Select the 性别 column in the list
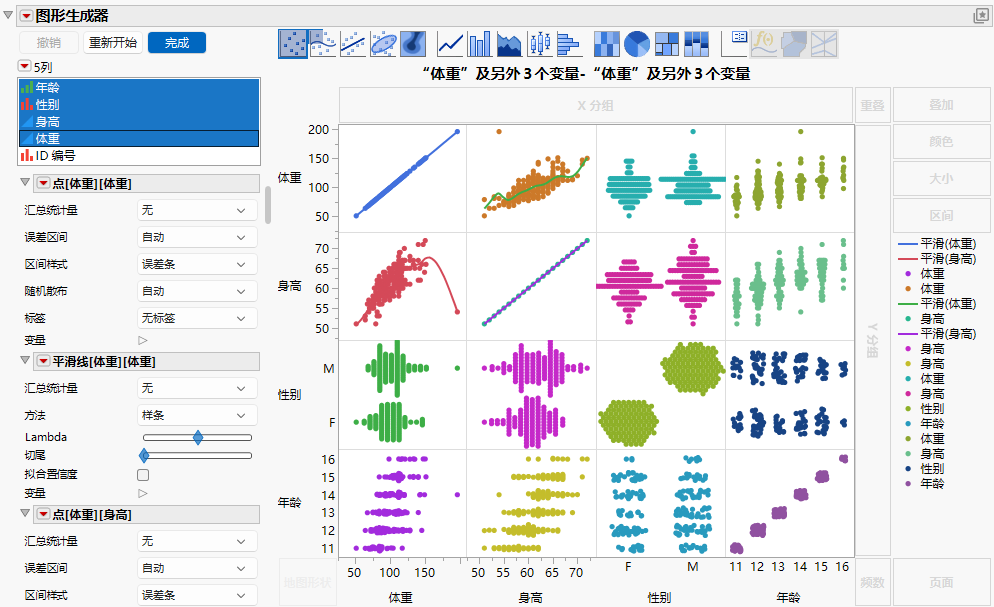994x607 pixels. coord(139,105)
